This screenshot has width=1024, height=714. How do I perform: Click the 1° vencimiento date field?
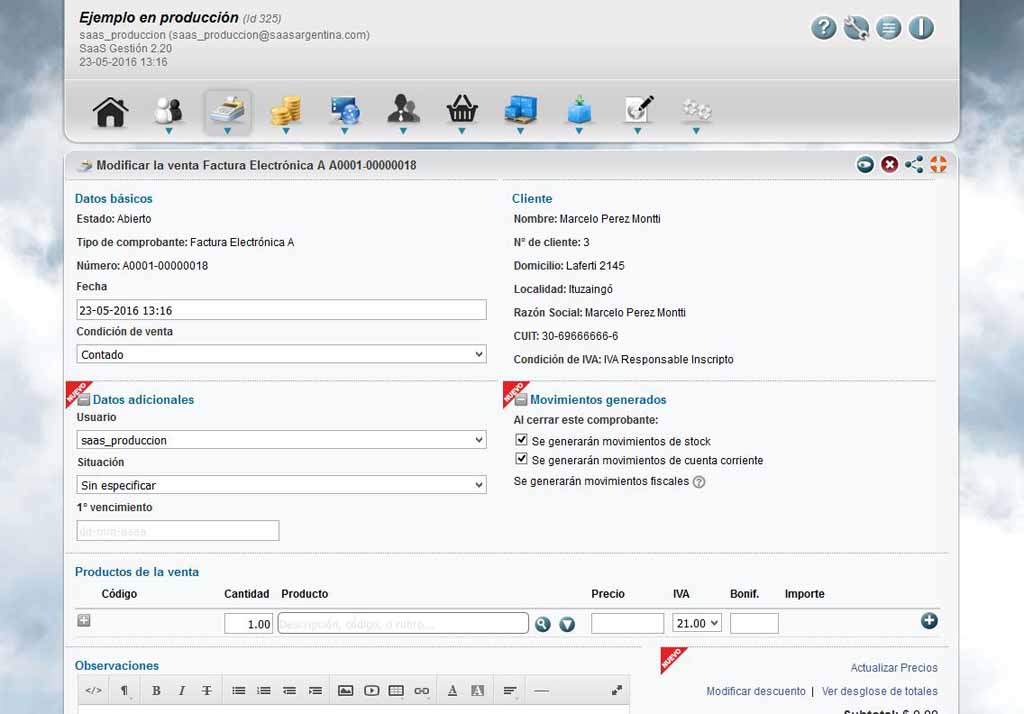pos(178,530)
